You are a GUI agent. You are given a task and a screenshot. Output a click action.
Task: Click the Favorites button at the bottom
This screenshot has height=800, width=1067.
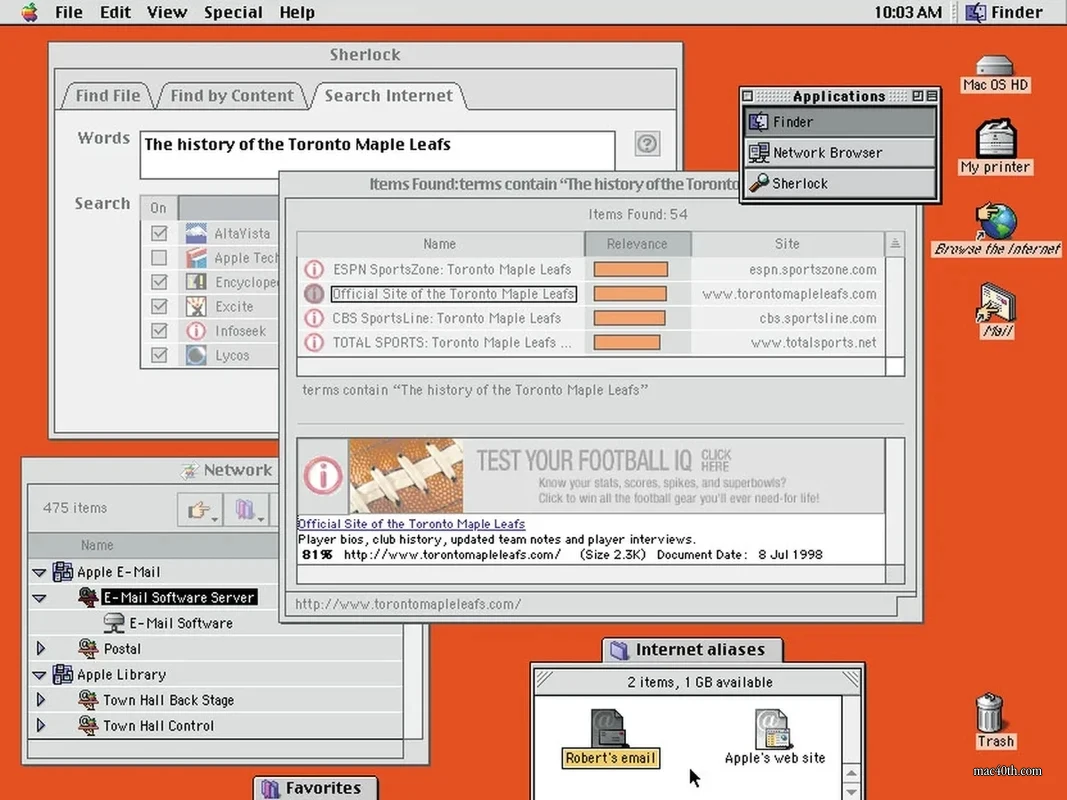click(315, 787)
